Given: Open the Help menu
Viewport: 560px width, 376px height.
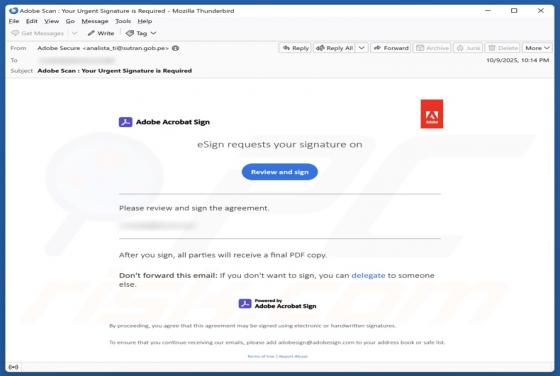Looking at the screenshot, I should click(145, 21).
